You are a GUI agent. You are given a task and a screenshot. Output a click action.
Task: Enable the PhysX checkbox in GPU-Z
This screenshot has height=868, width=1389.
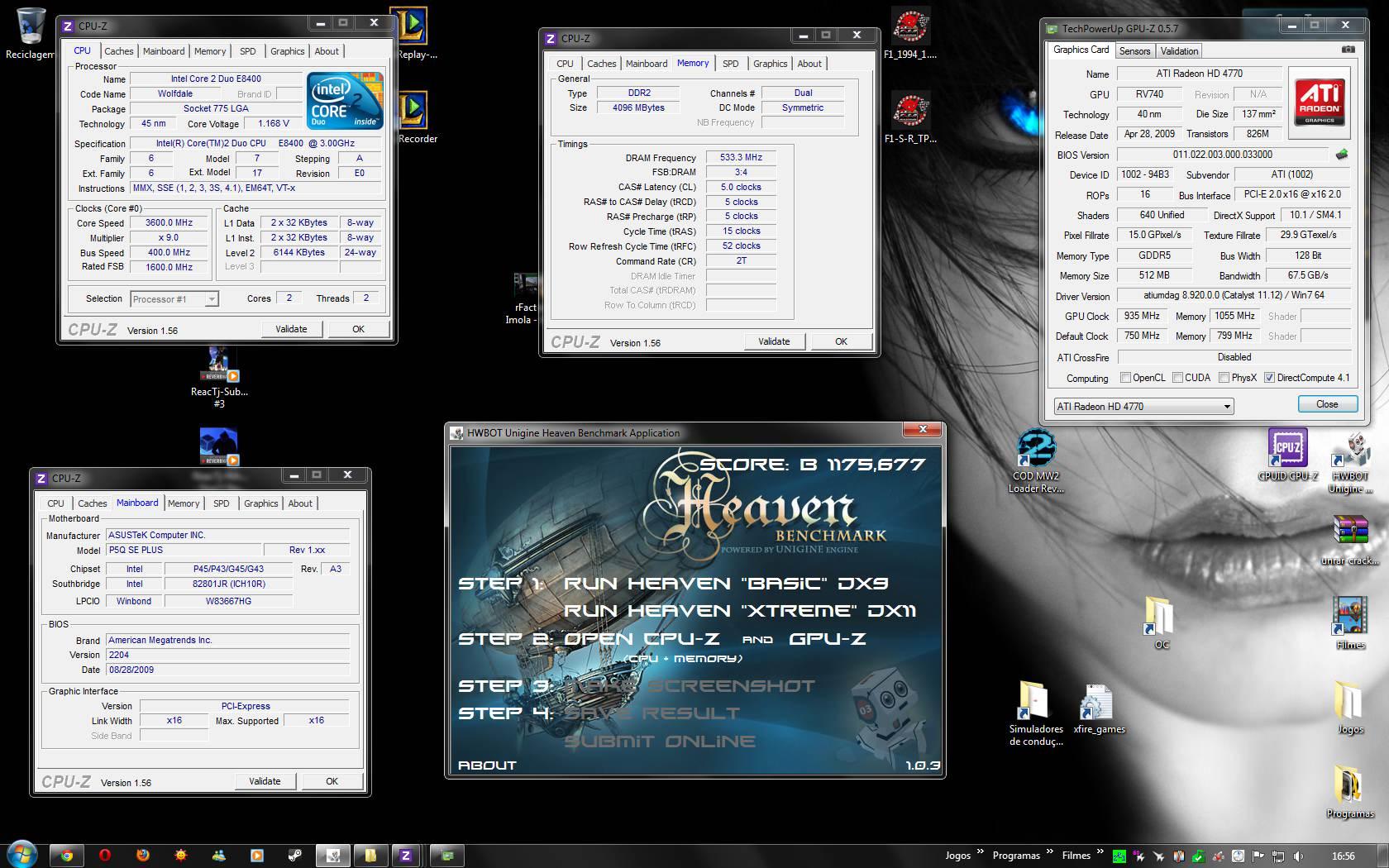coord(1224,378)
